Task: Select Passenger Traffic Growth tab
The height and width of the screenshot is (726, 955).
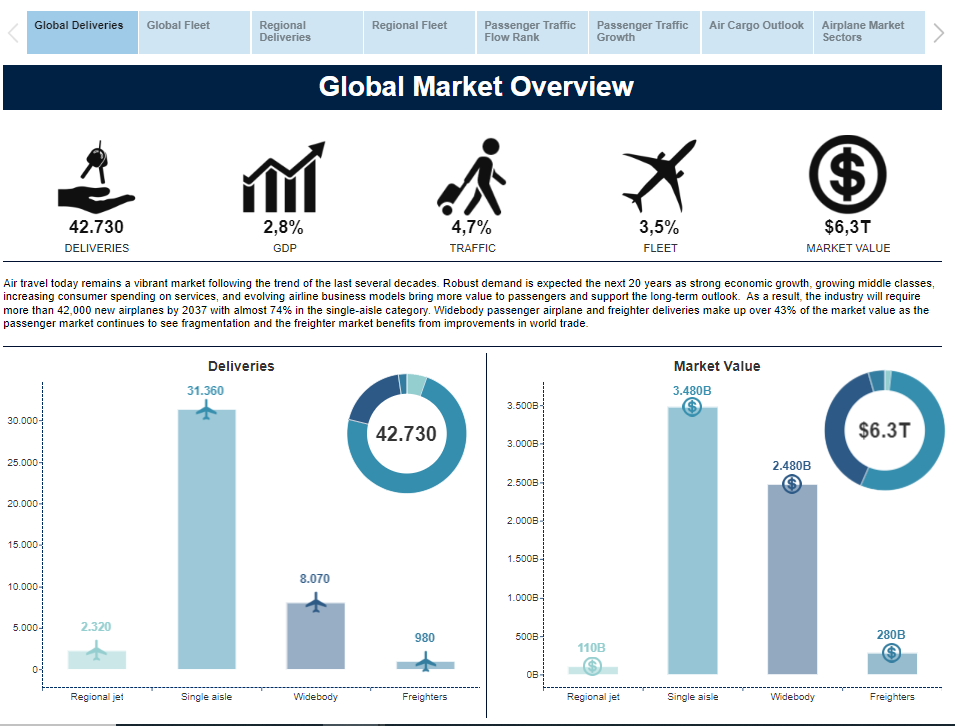Action: tap(644, 32)
